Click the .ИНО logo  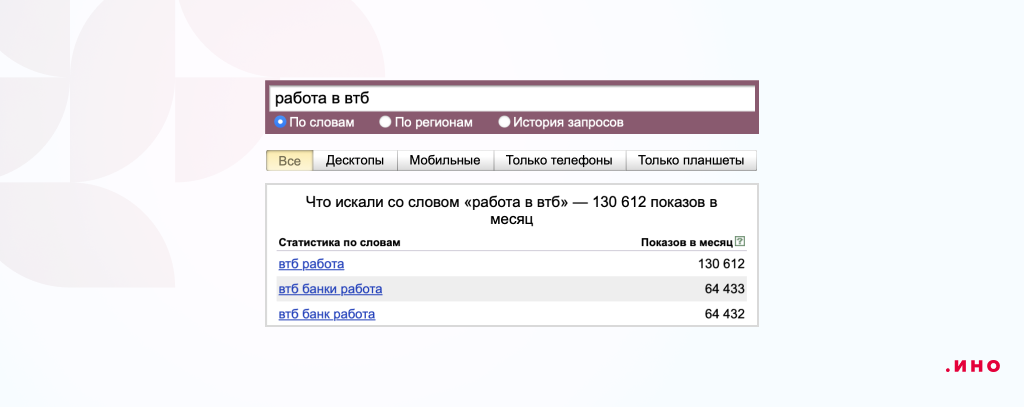point(972,366)
